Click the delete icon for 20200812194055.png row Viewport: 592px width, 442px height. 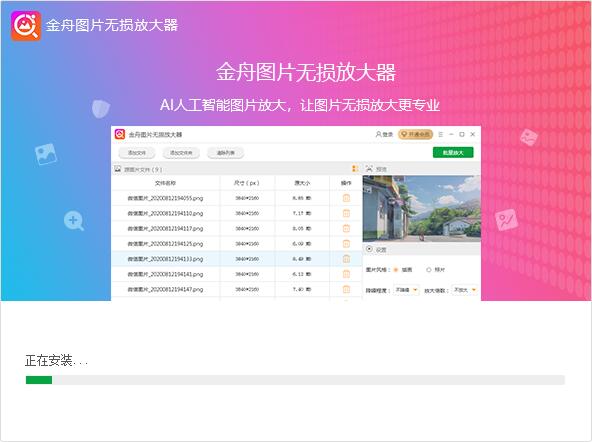(346, 198)
